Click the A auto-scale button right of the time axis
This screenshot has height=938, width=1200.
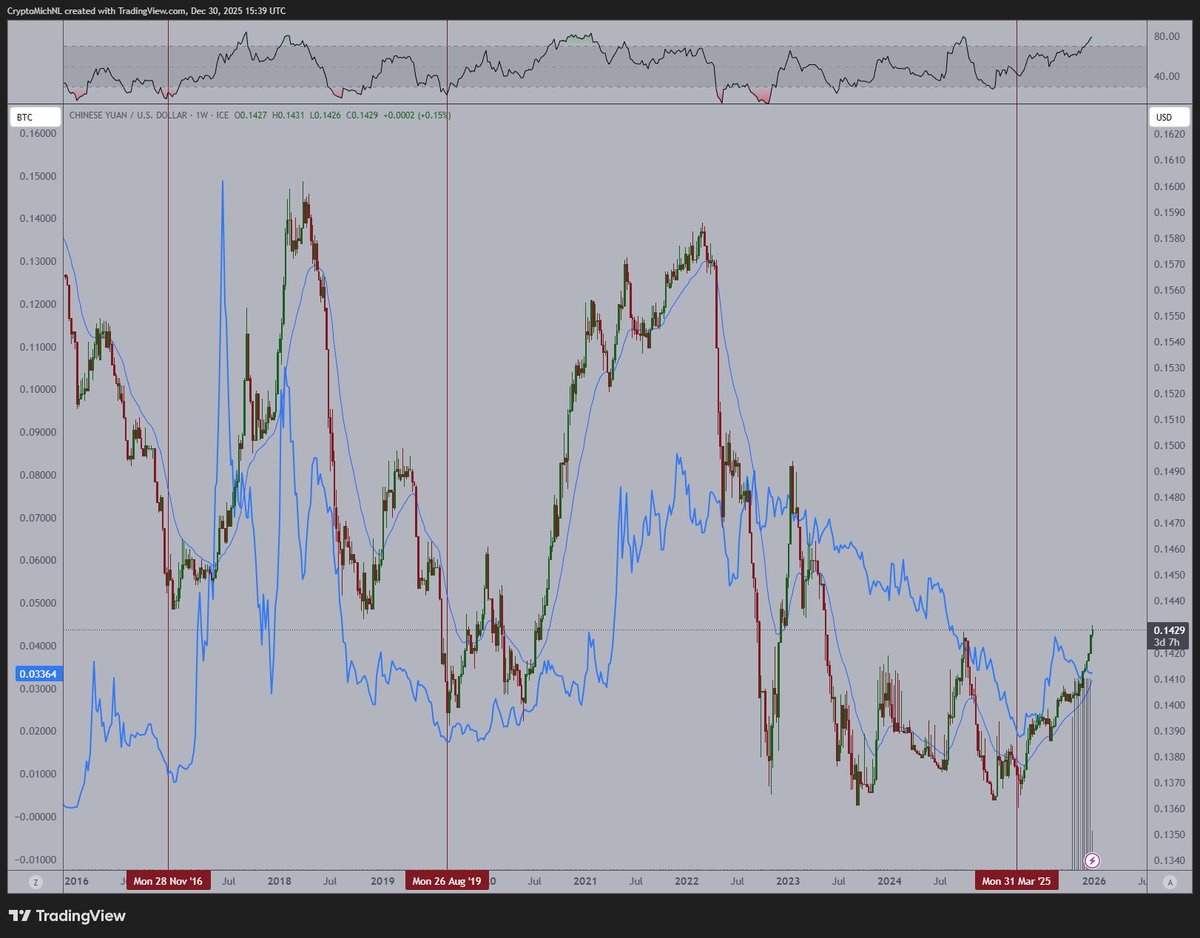[1168, 882]
